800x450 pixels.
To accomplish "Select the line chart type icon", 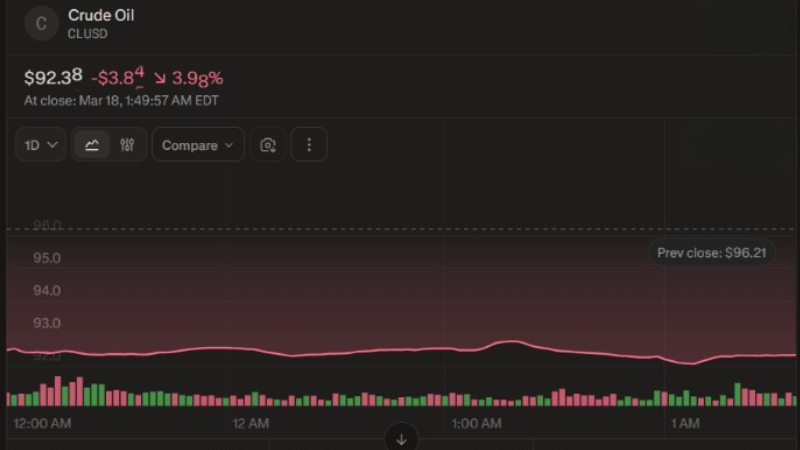I will click(x=92, y=145).
